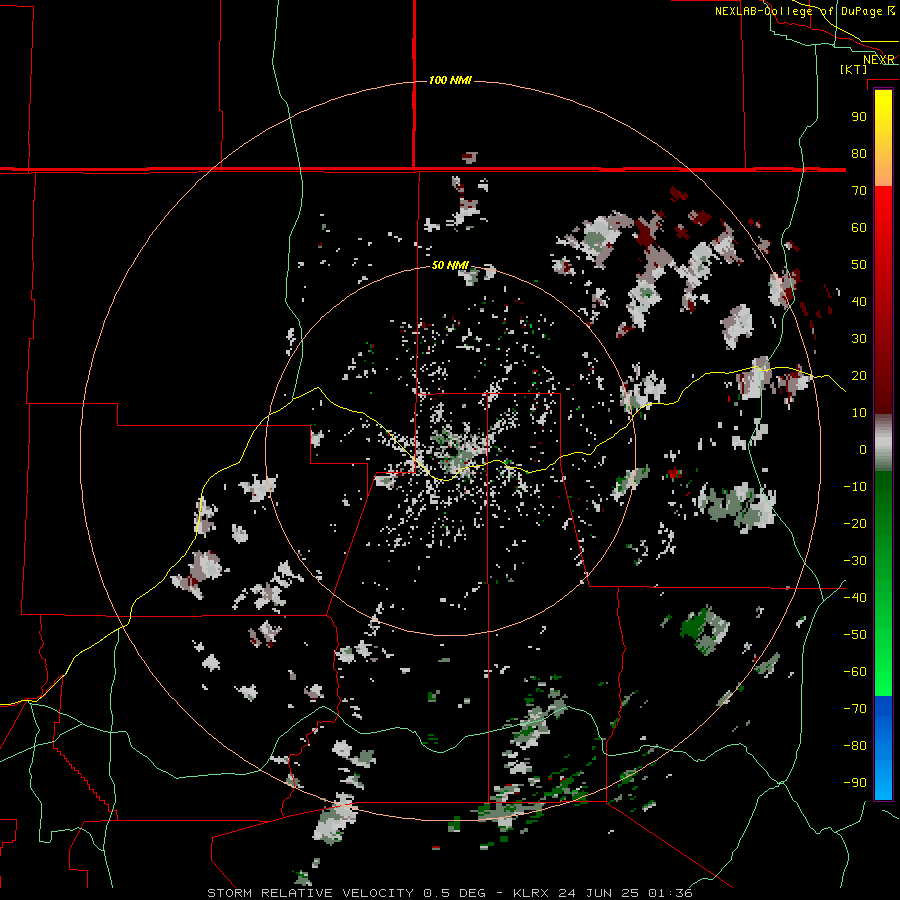Click the 20 value on velocity scale
The image size is (900, 900).
(859, 376)
